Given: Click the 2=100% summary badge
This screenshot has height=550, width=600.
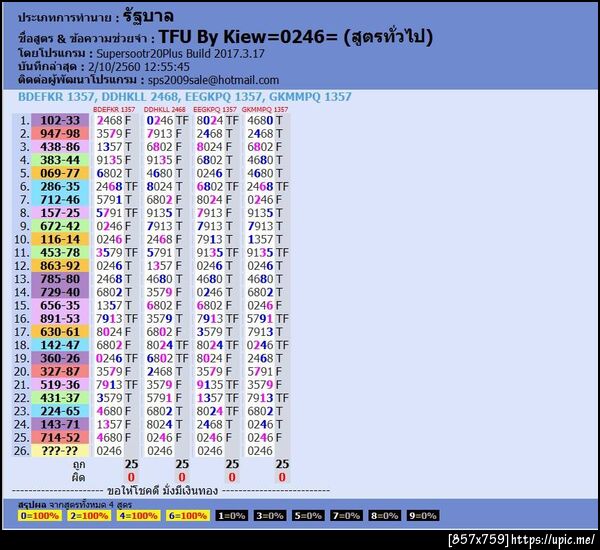Looking at the screenshot, I should [x=89, y=516].
